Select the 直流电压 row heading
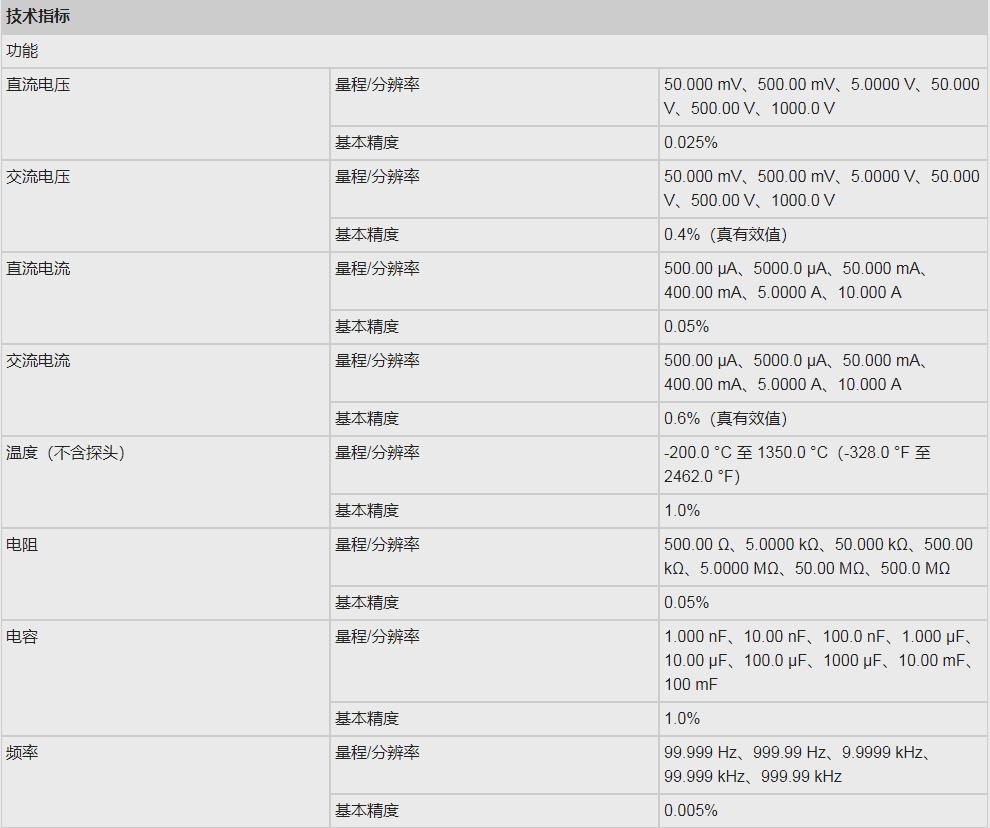Viewport: 990px width, 828px height. pos(38,85)
